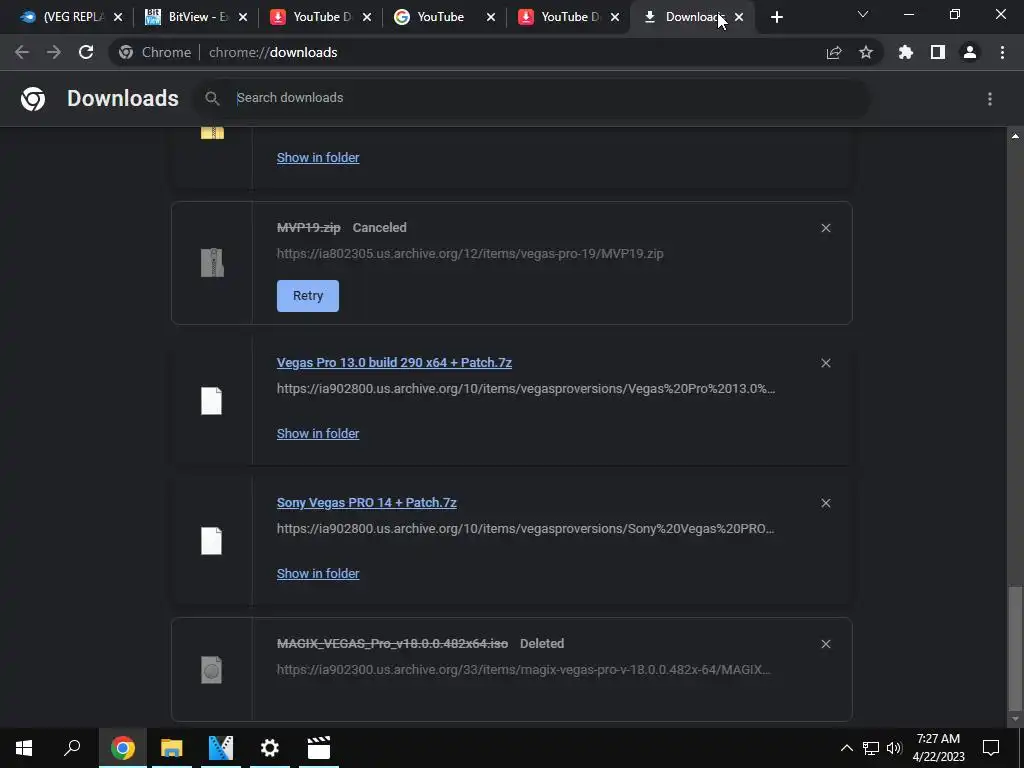Screen dimensions: 1024x768
Task: Click the Chrome logo beside Downloads heading
Action: 33,99
